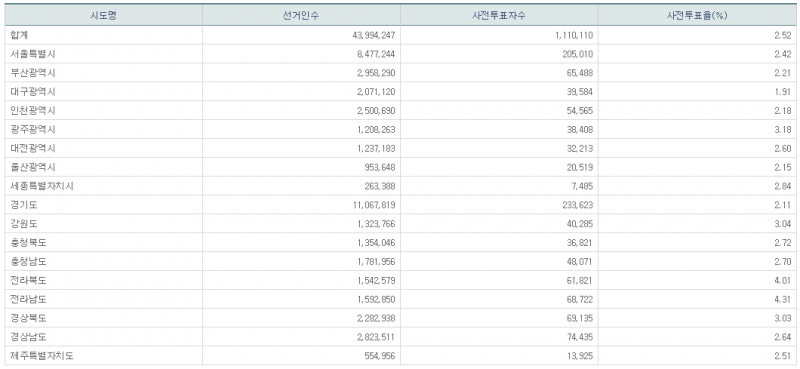Select the 합계 row label
The width and height of the screenshot is (800, 369).
[18, 35]
